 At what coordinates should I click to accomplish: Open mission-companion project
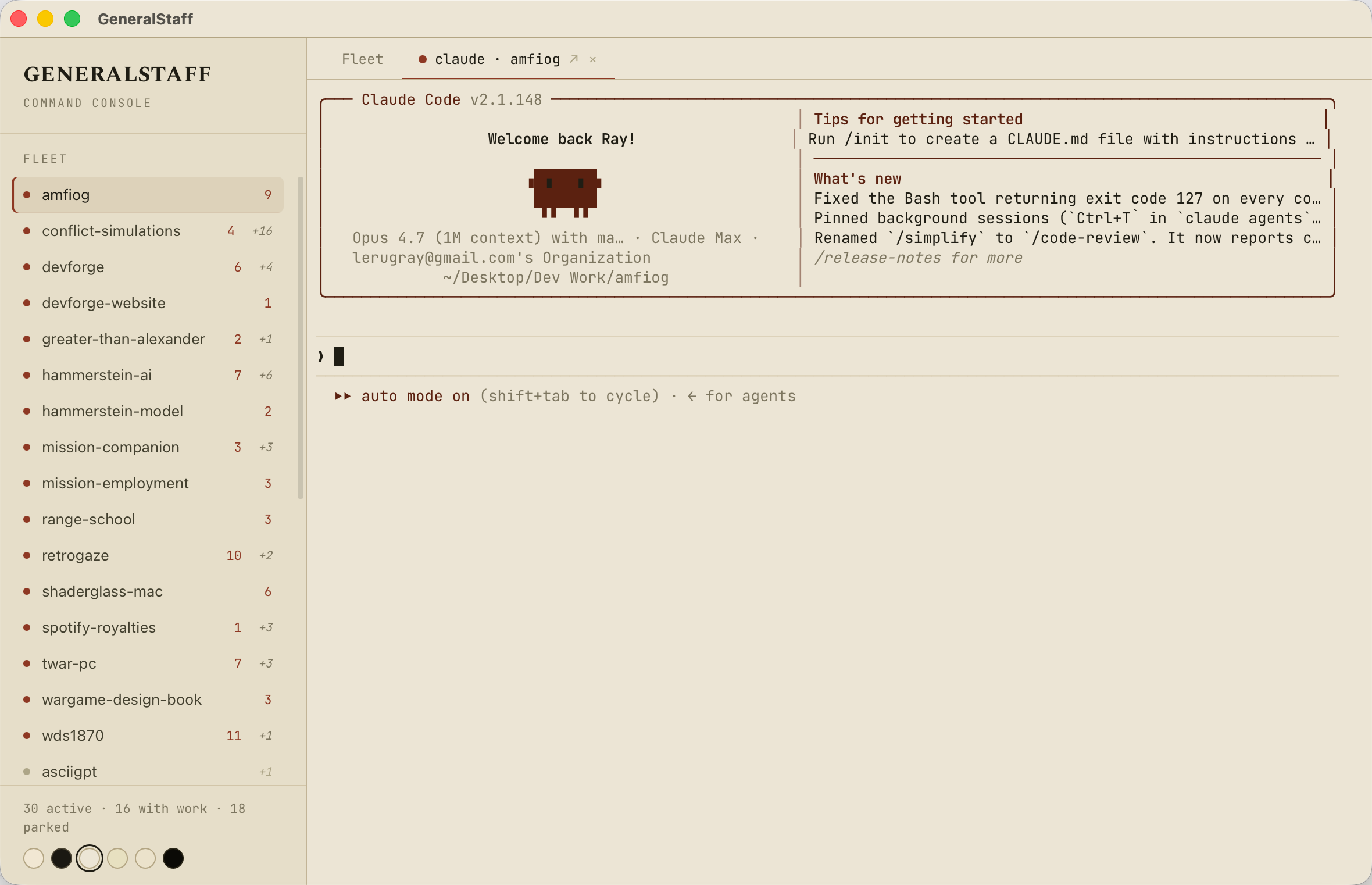pyautogui.click(x=148, y=447)
